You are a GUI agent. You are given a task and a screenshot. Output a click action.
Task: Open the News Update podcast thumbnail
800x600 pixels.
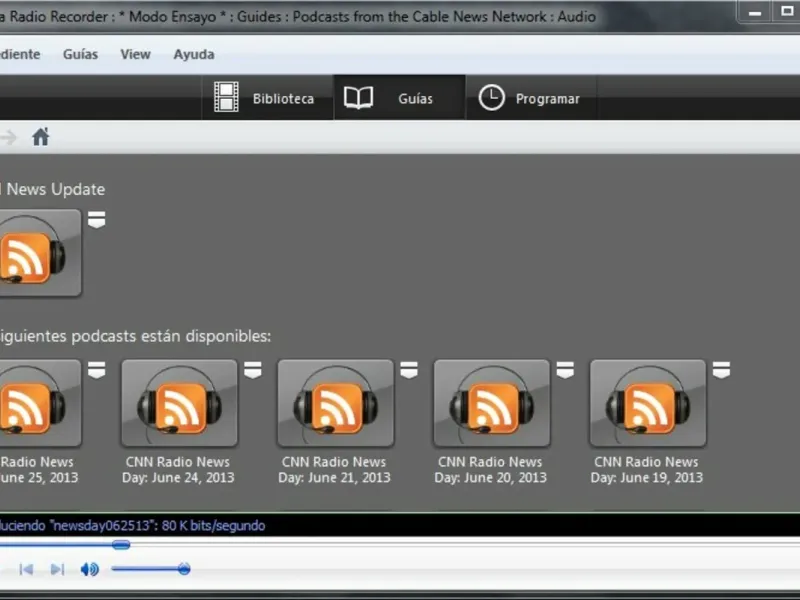click(40, 253)
